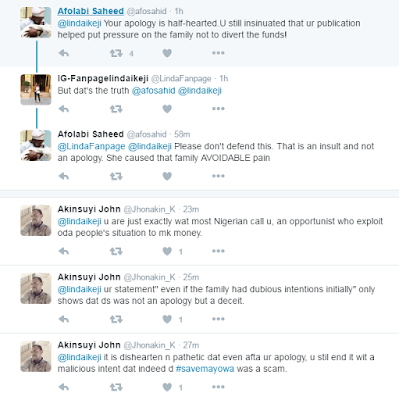Reply to the 'dubious intentions' tweet
The height and width of the screenshot is (400, 399).
click(x=64, y=319)
